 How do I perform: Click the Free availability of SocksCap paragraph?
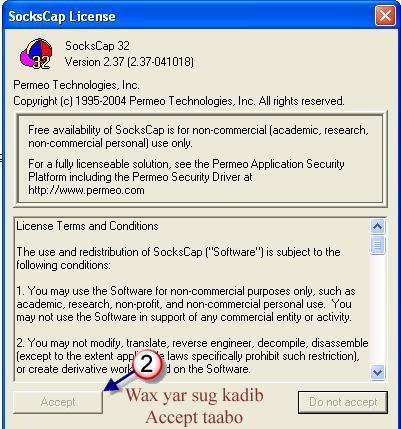(x=198, y=136)
